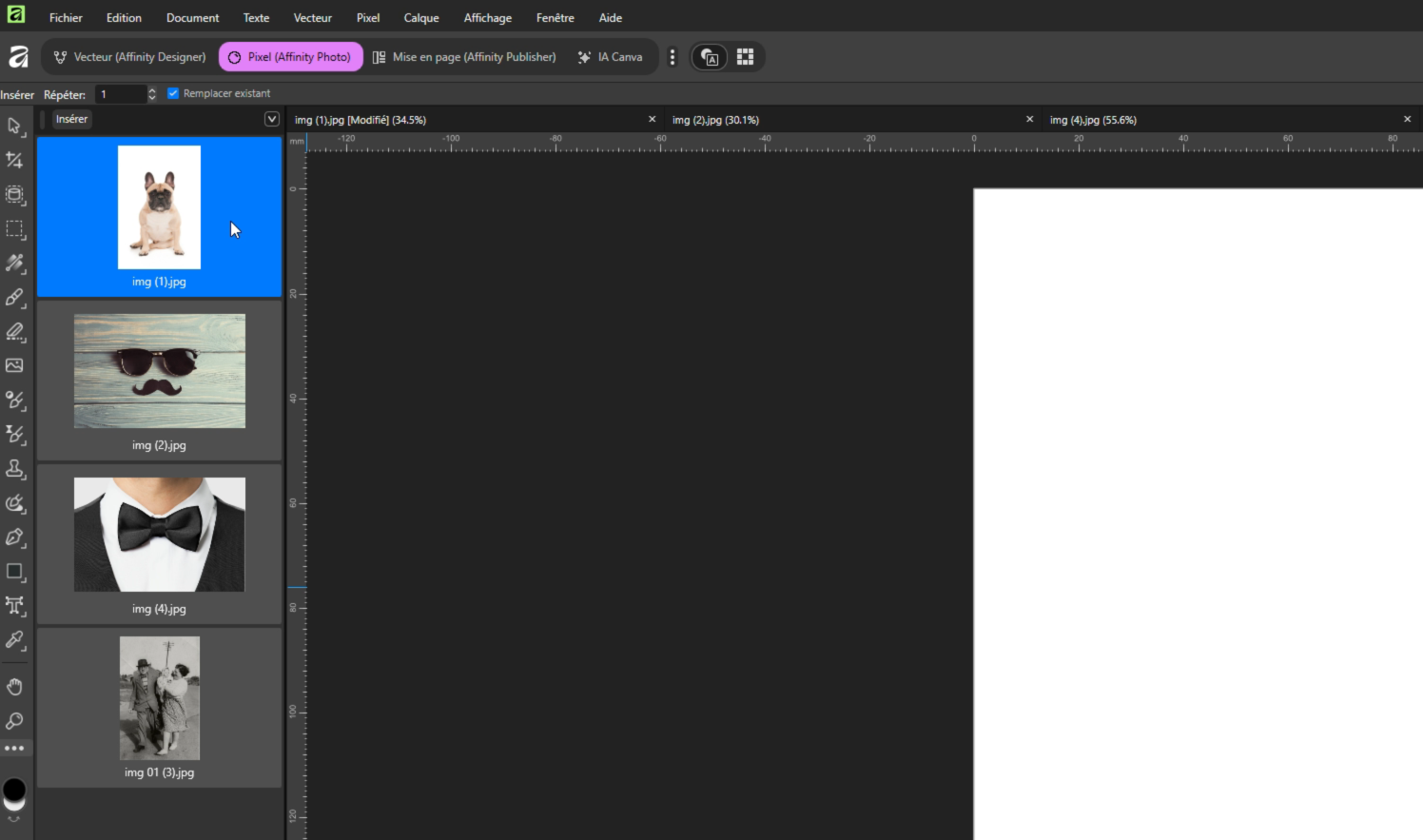Select the rectangular marquee selection tool

[x=14, y=229]
